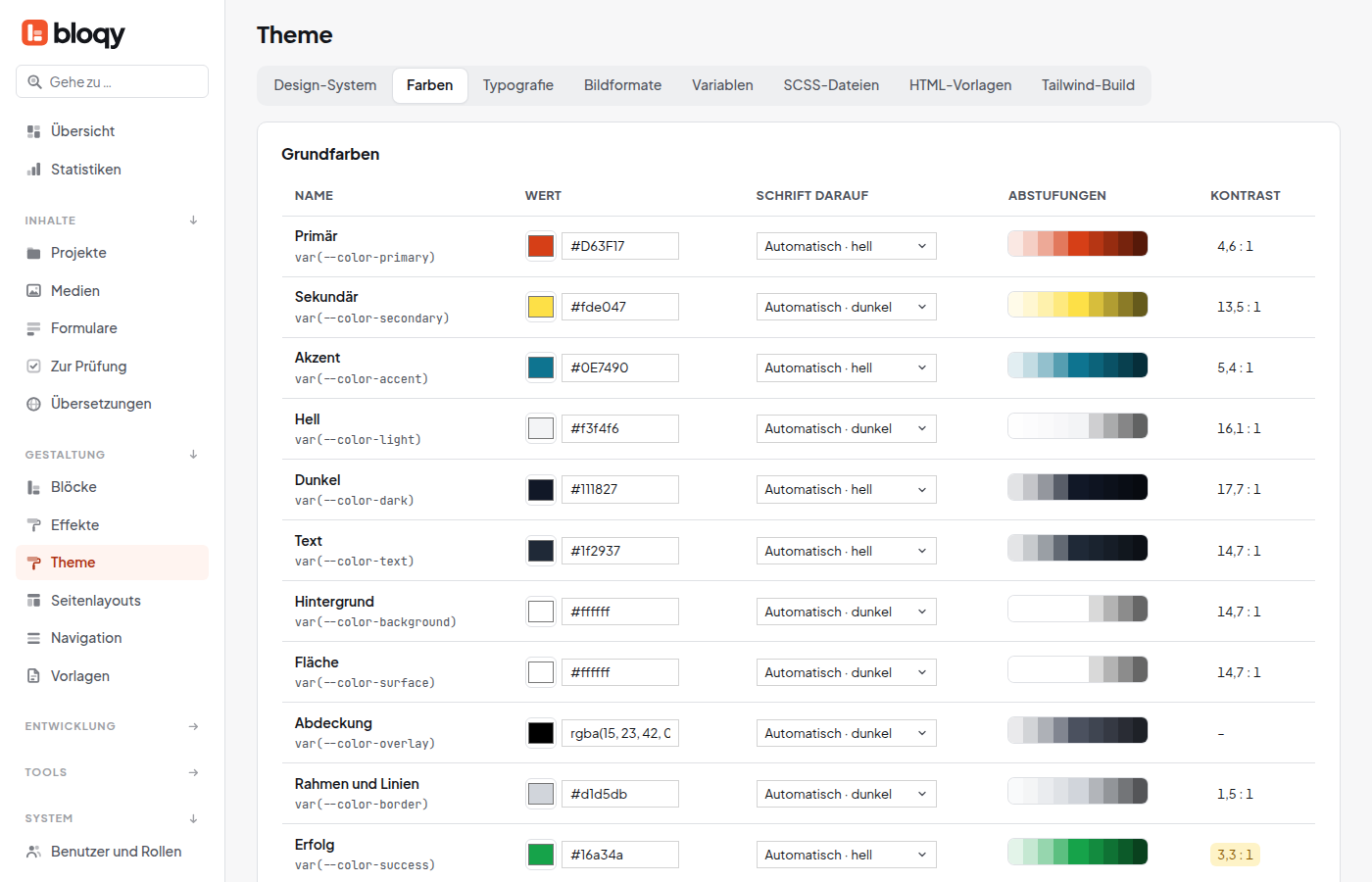Click the Vorlagen document icon
1372x882 pixels.
(33, 676)
